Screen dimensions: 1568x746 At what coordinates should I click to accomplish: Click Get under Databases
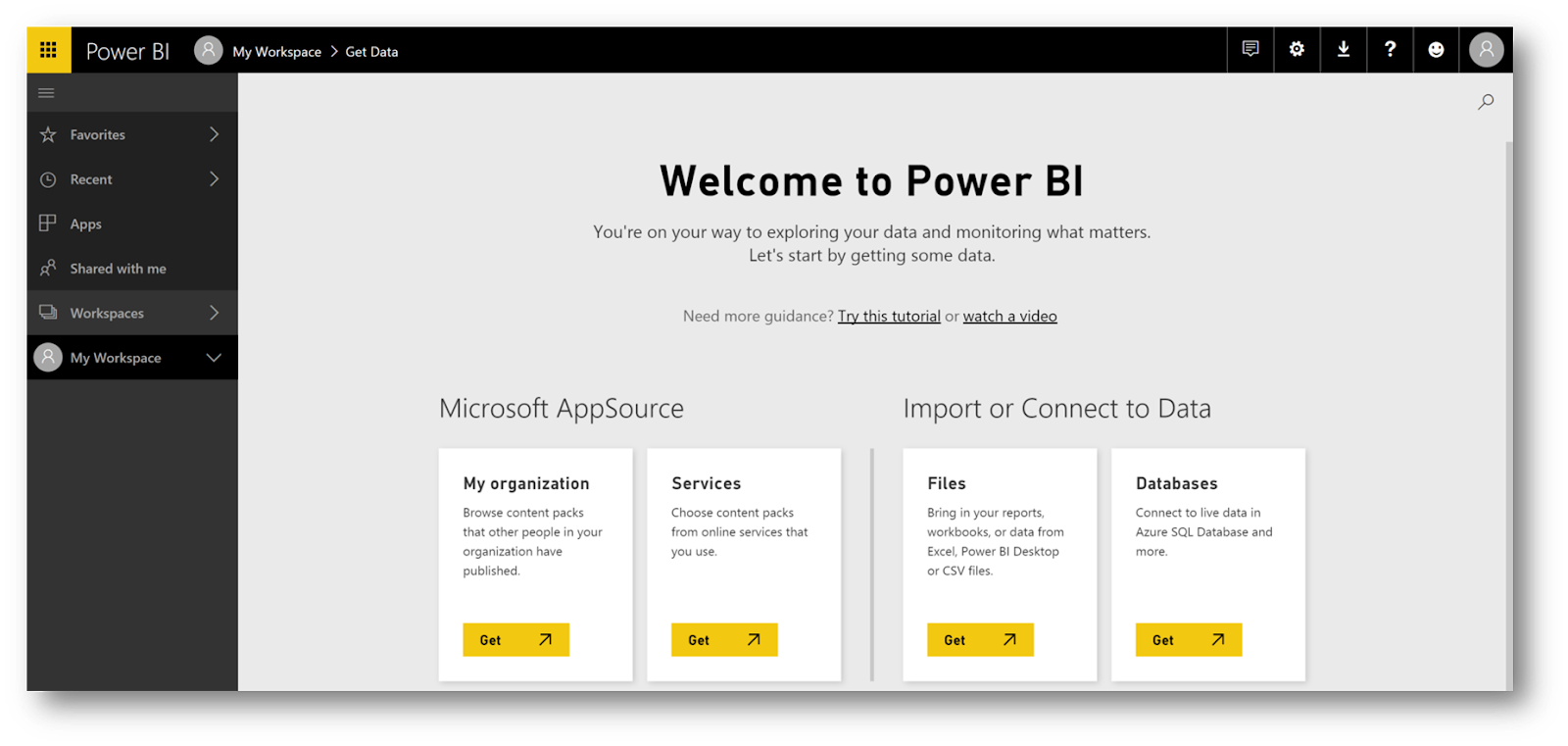click(x=1189, y=640)
